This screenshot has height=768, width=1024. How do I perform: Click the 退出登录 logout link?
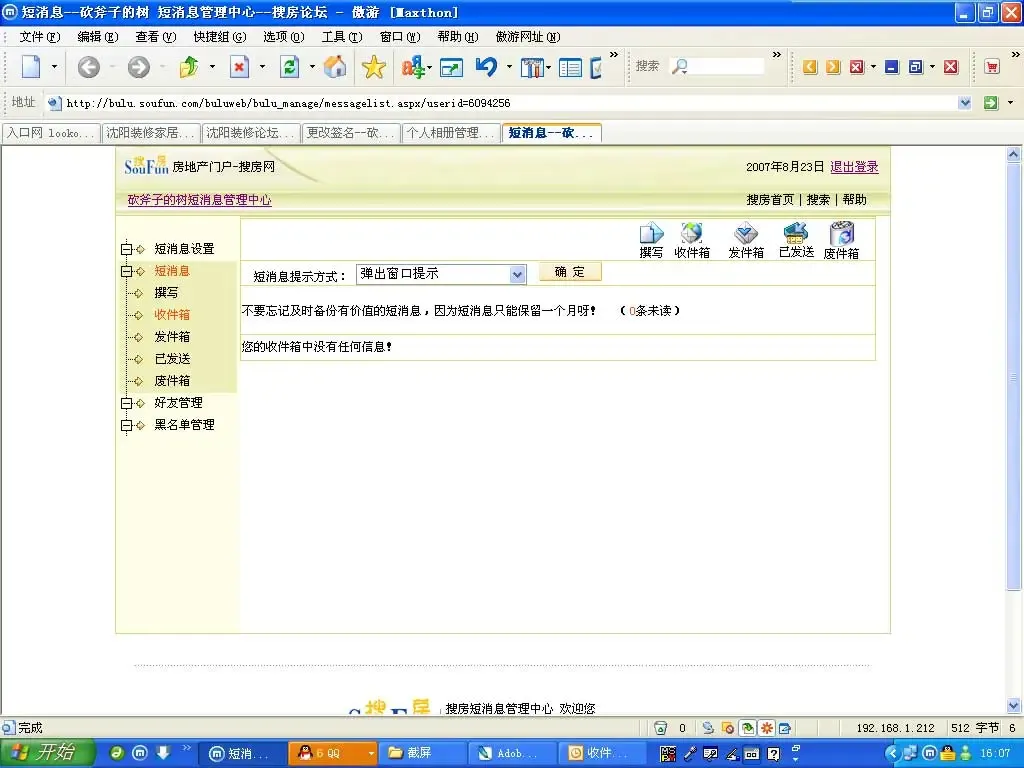(x=854, y=167)
